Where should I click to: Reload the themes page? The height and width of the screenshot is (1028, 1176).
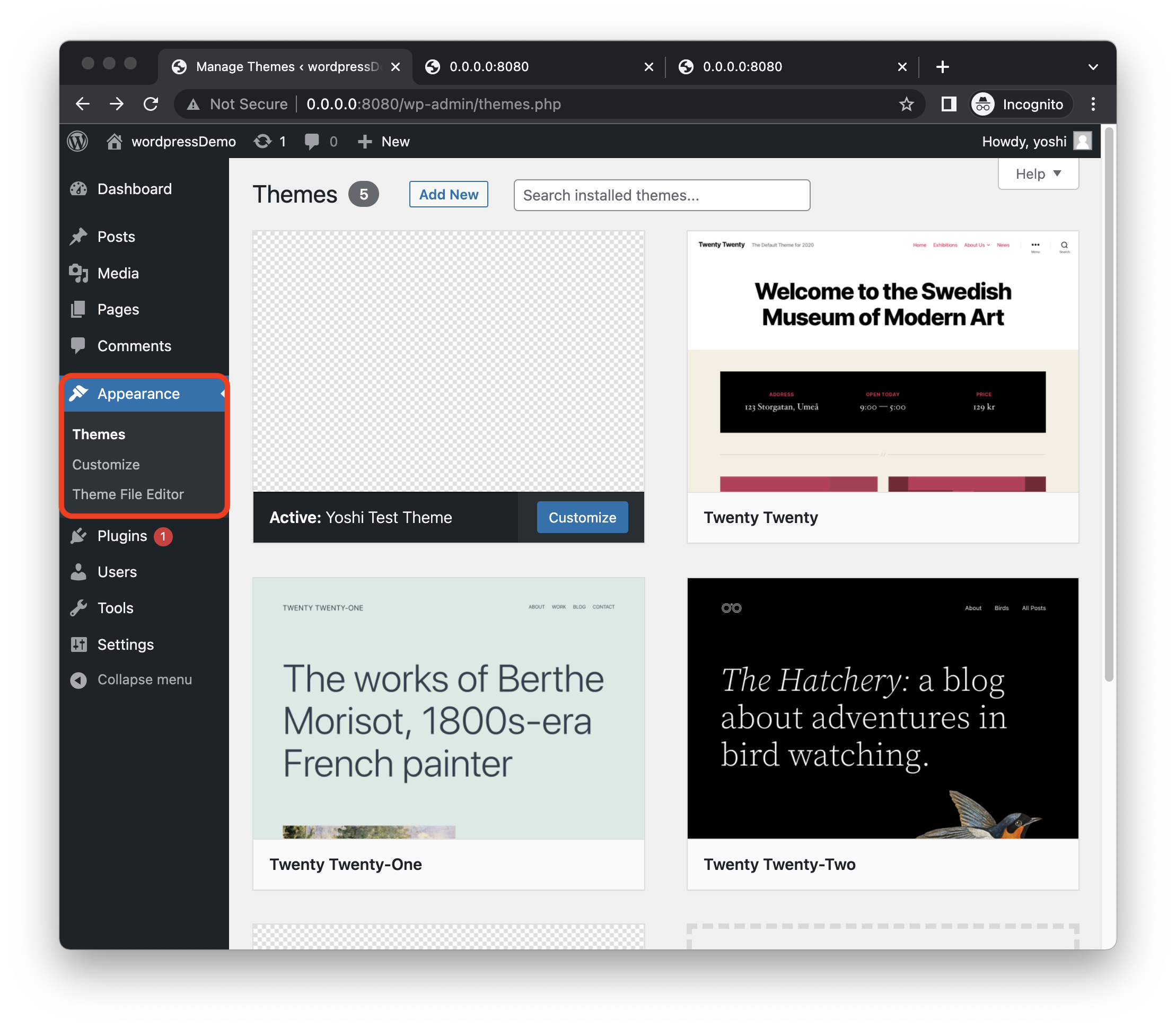tap(151, 104)
